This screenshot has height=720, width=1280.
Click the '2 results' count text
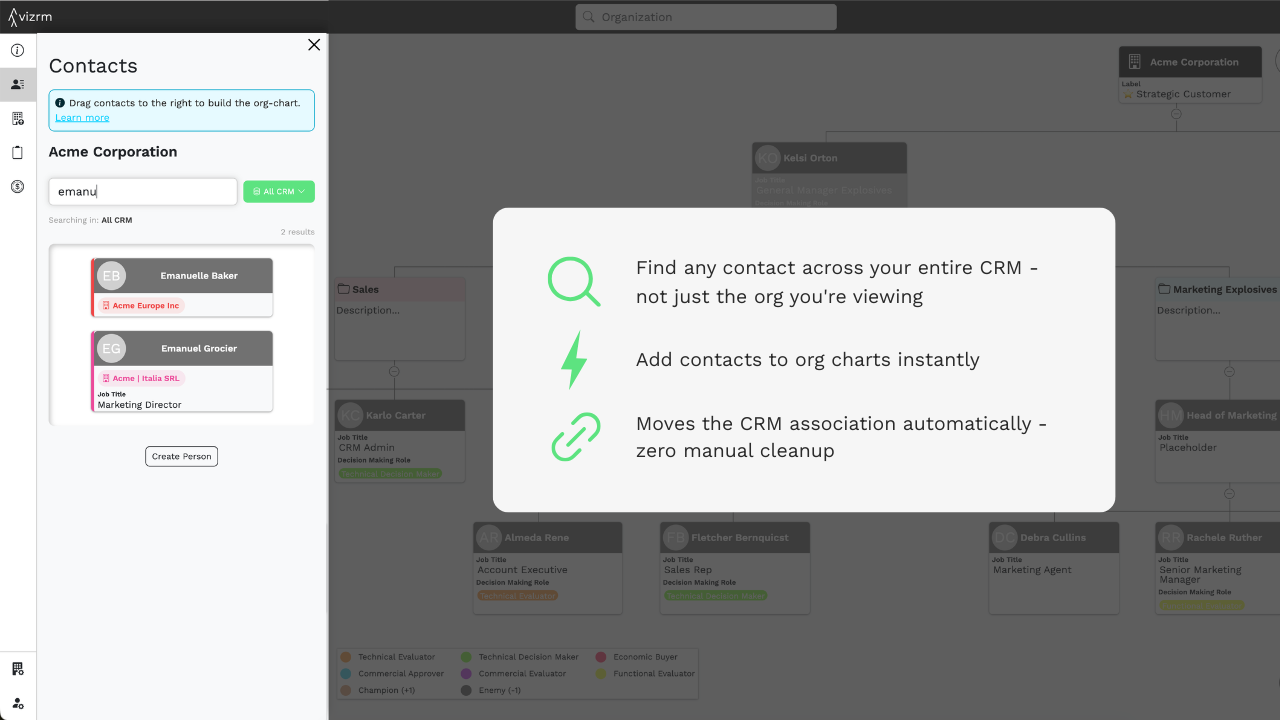pos(297,232)
